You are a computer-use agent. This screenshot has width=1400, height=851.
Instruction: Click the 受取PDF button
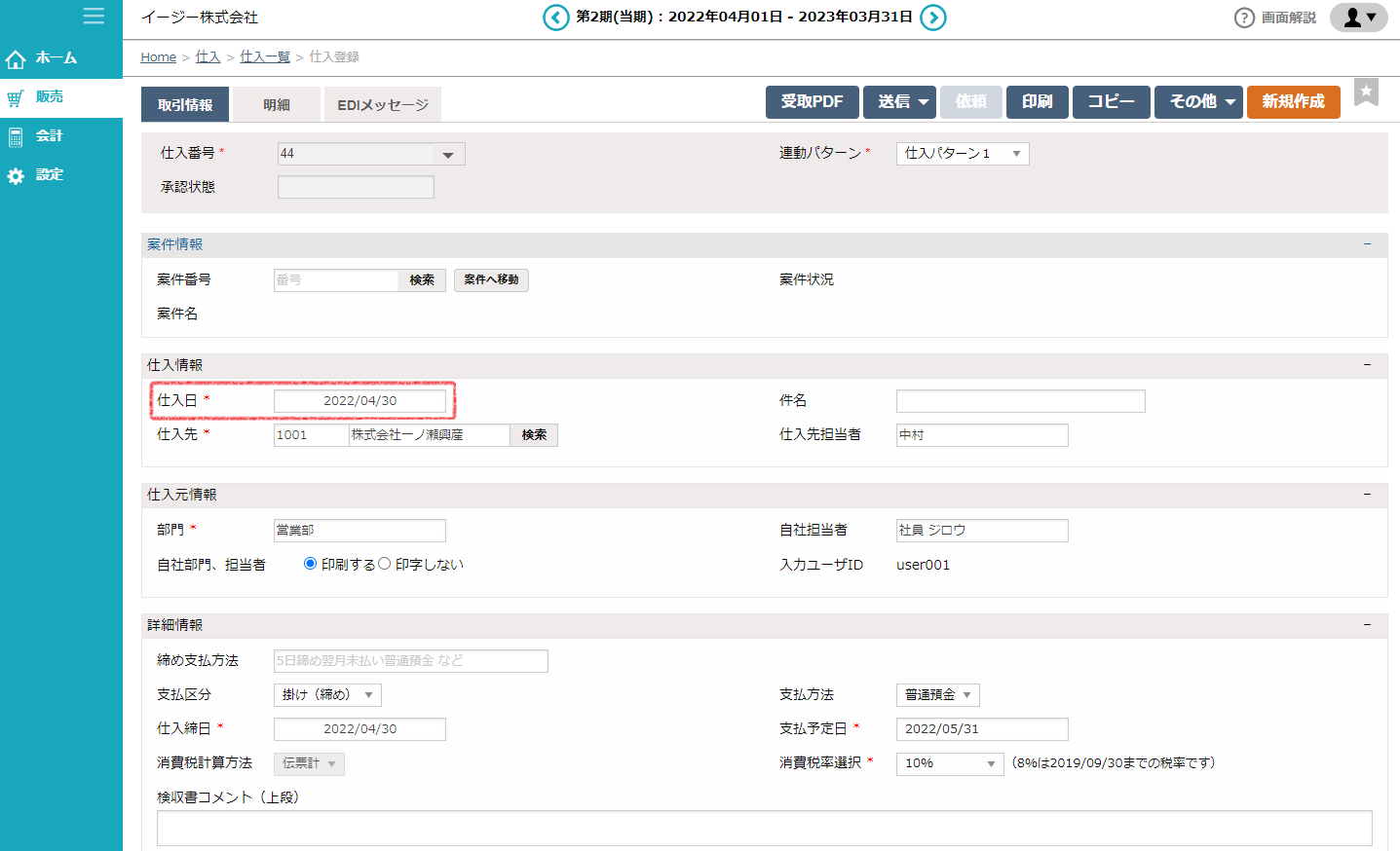[x=813, y=102]
